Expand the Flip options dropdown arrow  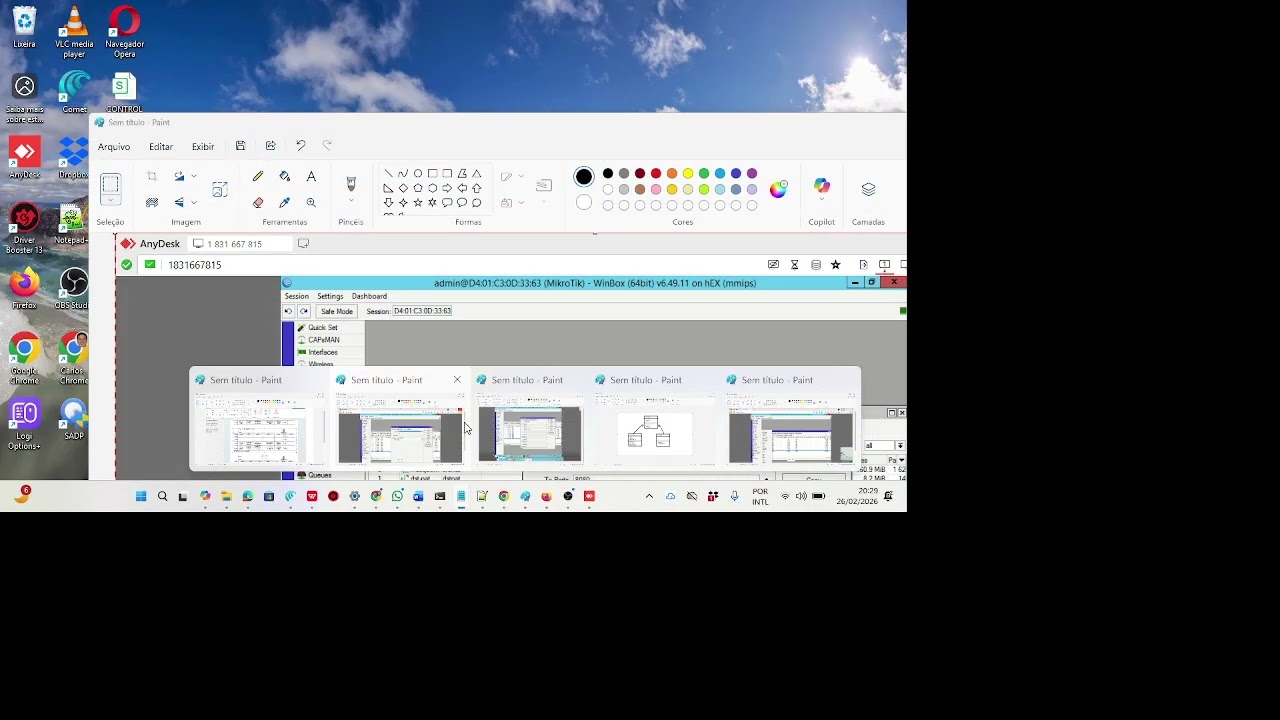coord(194,202)
